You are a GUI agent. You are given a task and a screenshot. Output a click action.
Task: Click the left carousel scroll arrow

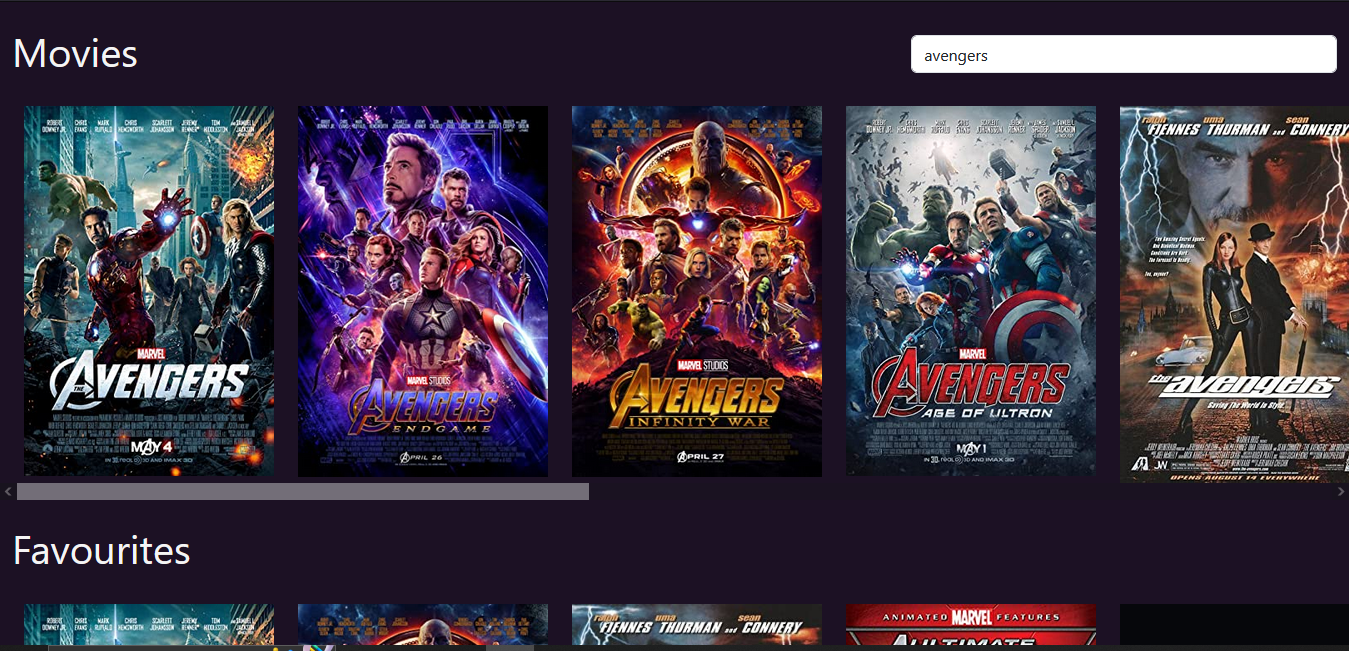click(7, 490)
